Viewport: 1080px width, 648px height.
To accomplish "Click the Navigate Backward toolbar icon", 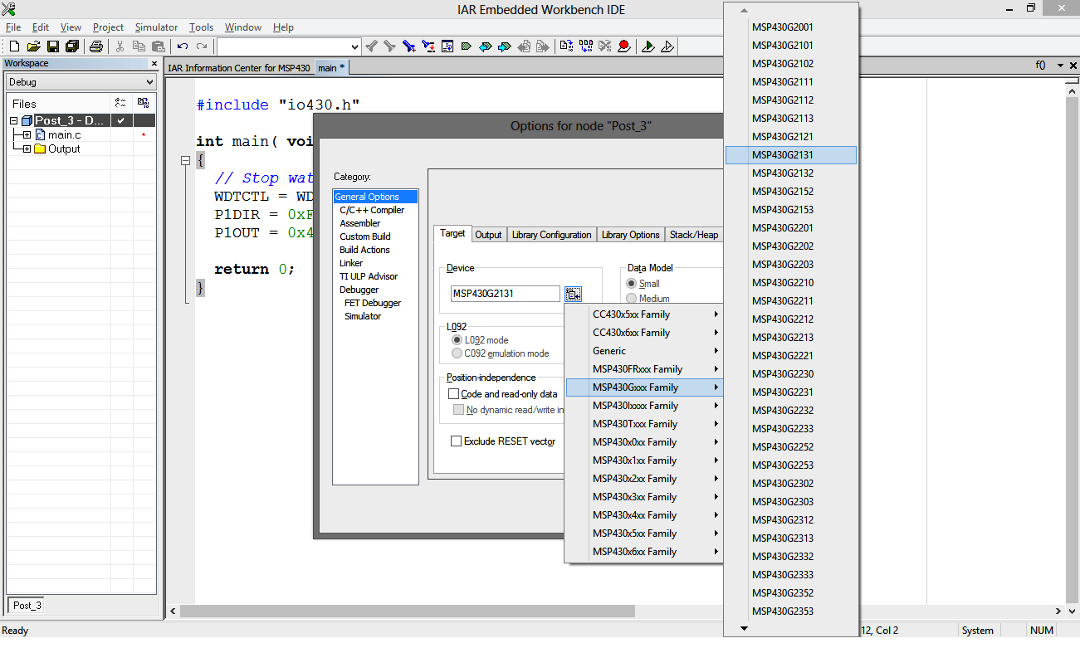I will (x=524, y=47).
